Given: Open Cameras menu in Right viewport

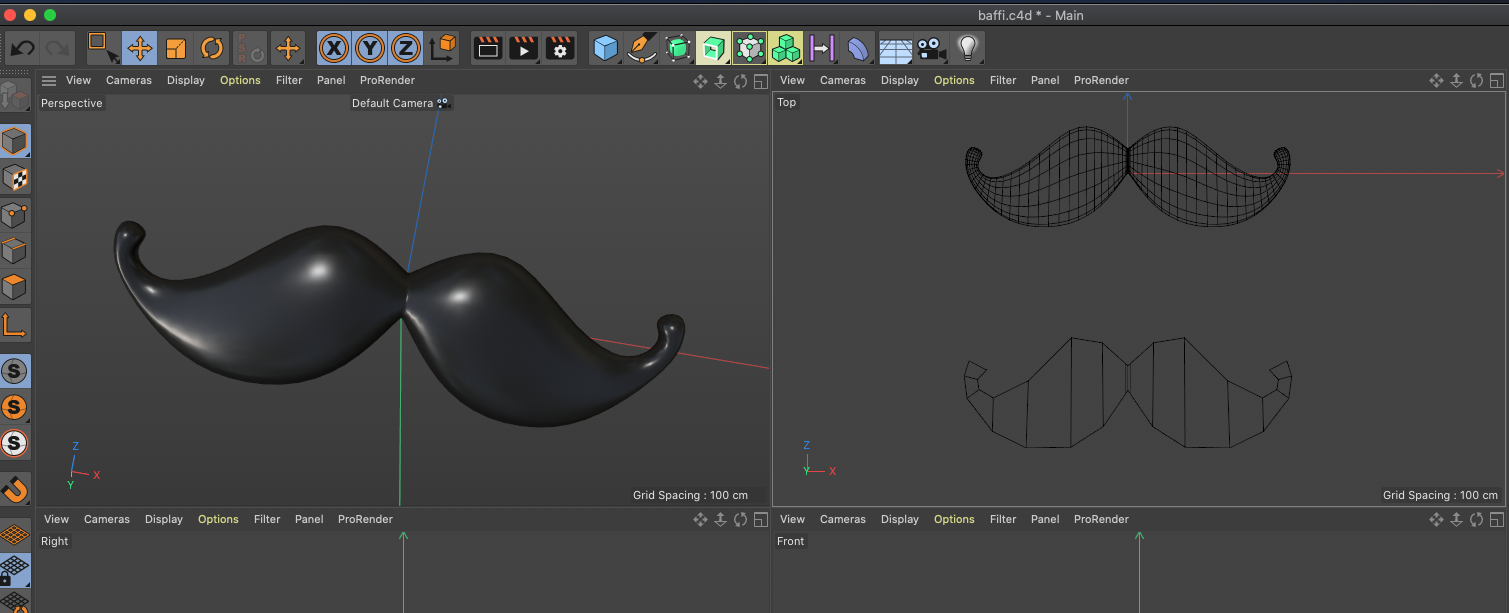Looking at the screenshot, I should pos(107,519).
